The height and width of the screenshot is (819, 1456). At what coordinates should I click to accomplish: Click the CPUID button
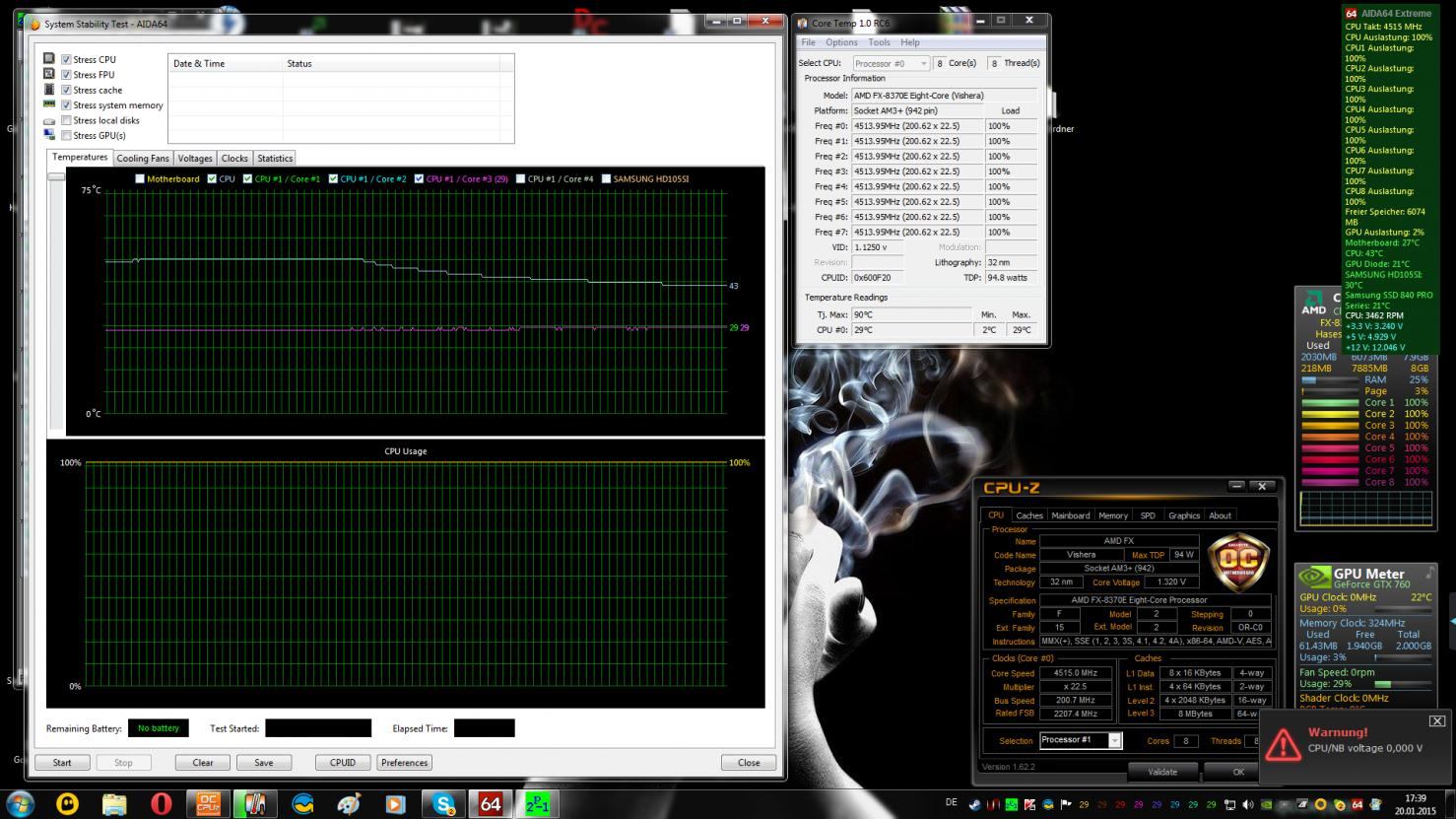click(x=343, y=762)
